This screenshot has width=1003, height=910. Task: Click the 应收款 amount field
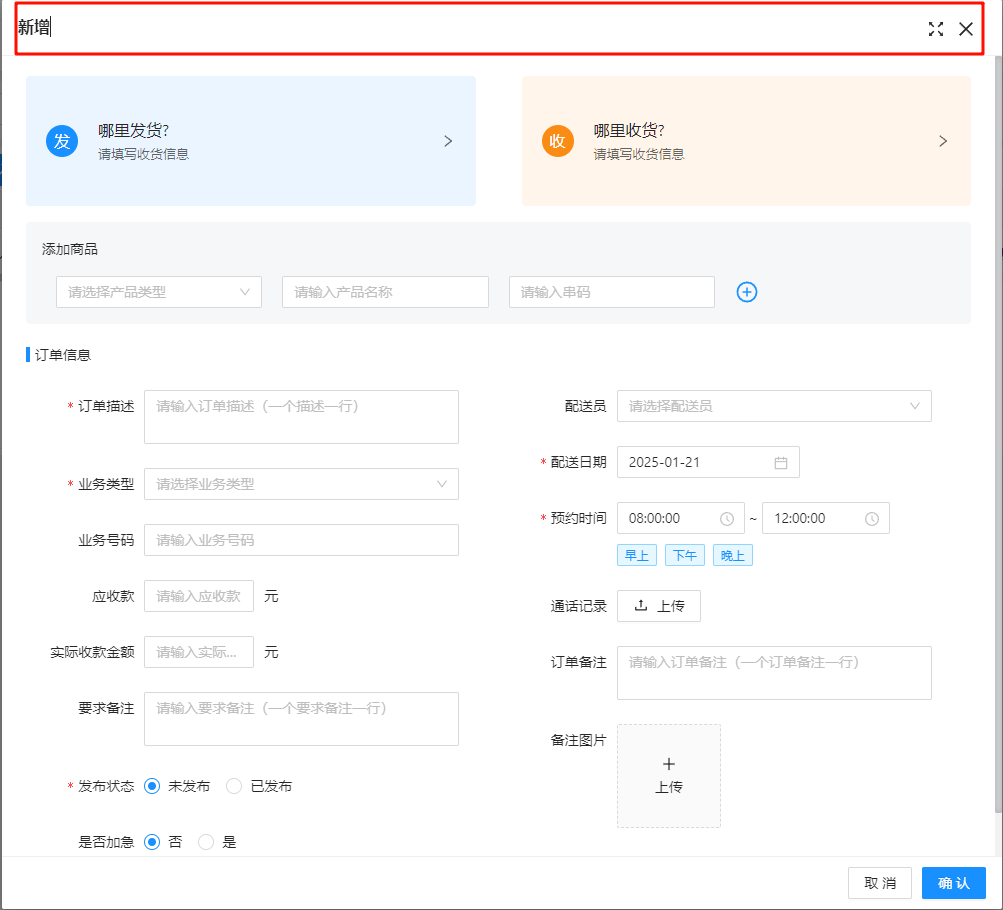point(199,596)
